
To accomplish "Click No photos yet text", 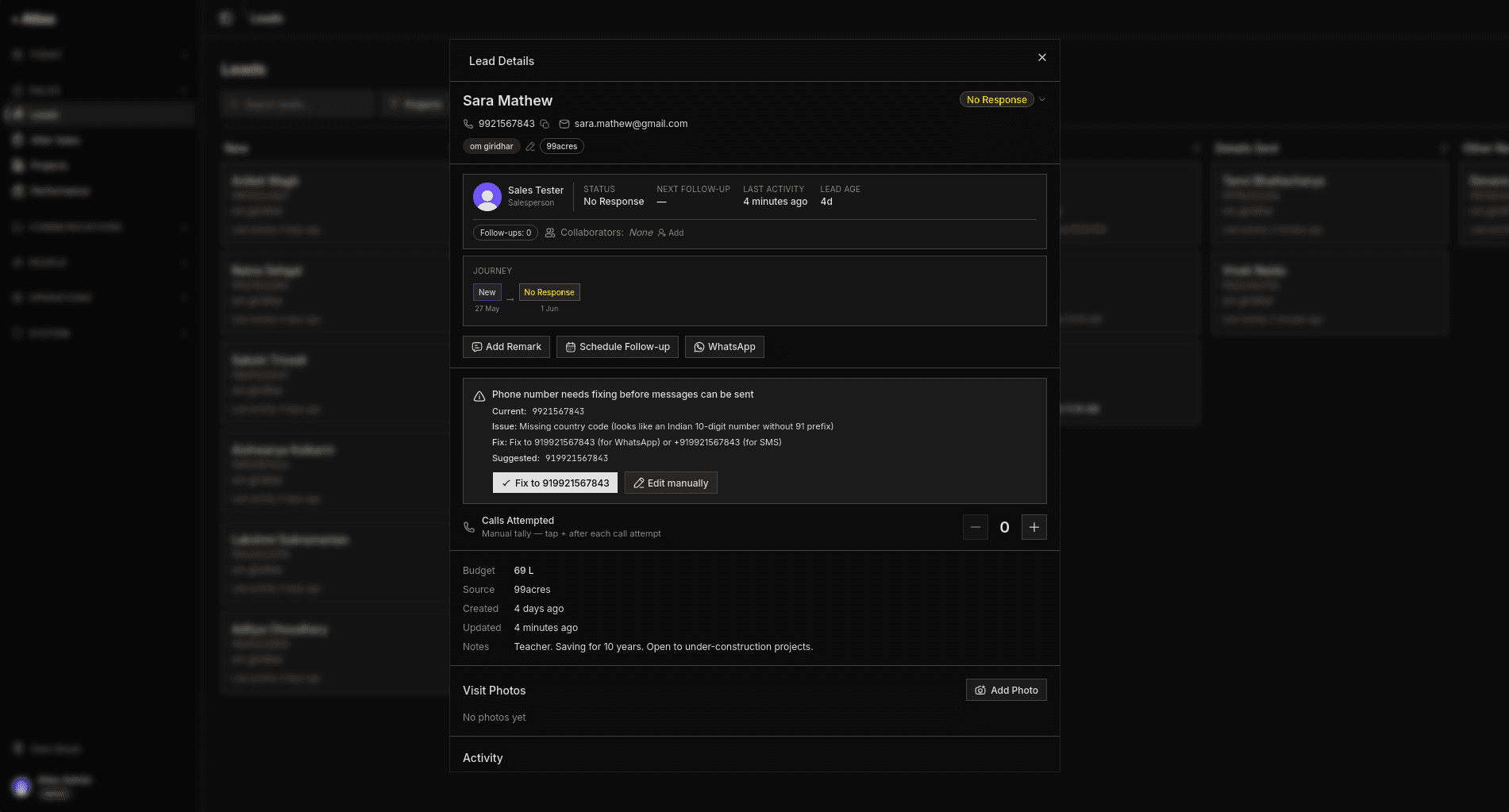I will [x=495, y=718].
